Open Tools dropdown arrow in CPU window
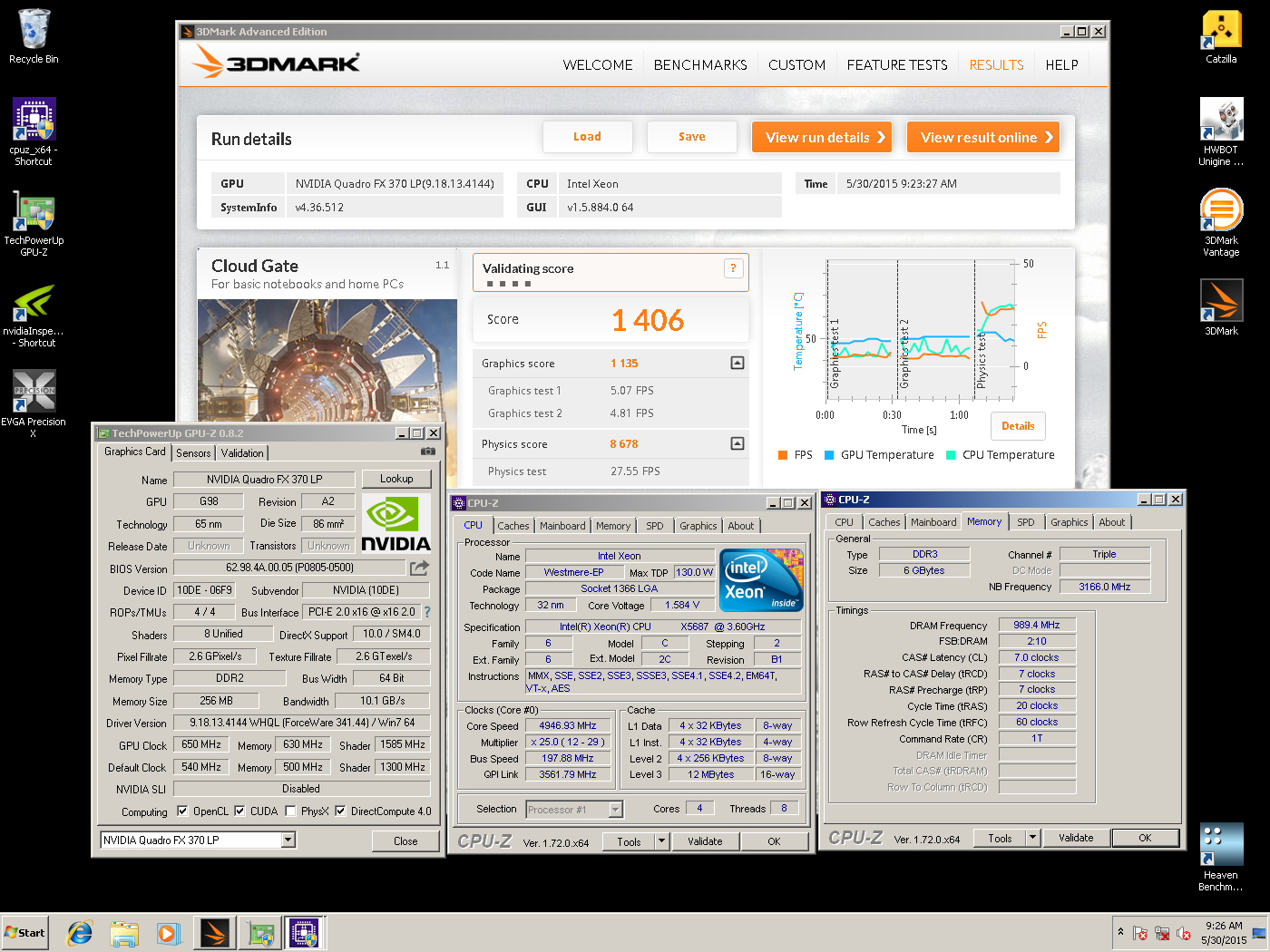This screenshot has height=952, width=1270. click(661, 841)
